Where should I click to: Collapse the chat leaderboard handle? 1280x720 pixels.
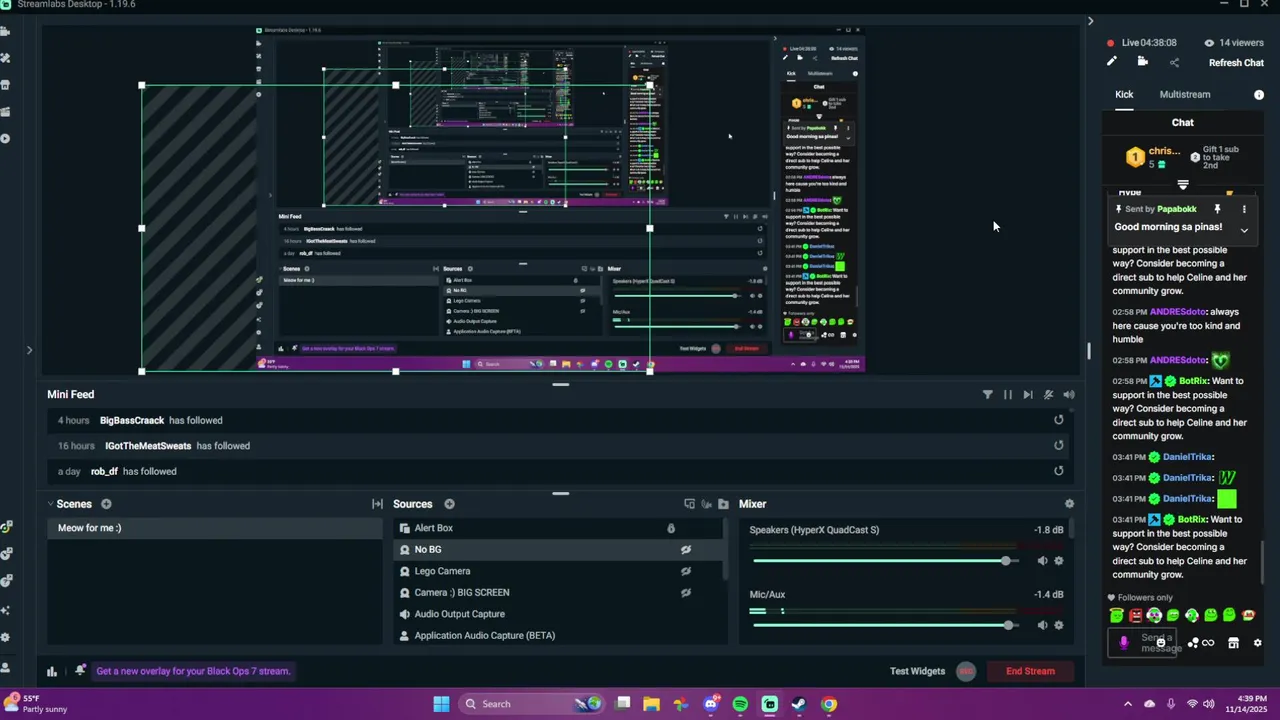coord(1183,185)
